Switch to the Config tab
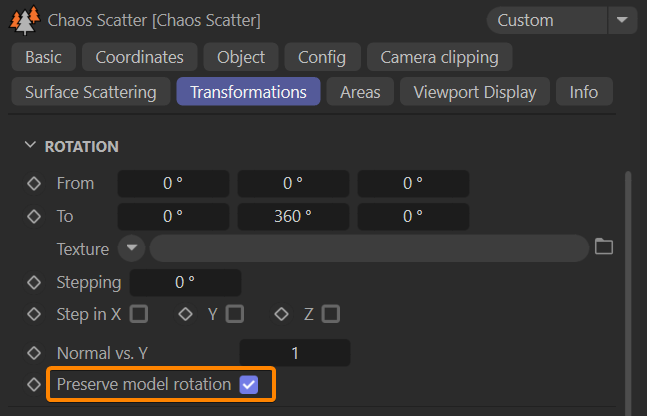This screenshot has height=416, width=647. [x=322, y=57]
